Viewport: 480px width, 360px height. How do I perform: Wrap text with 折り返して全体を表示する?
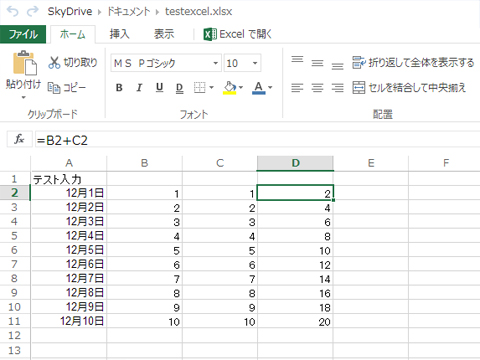(413, 62)
